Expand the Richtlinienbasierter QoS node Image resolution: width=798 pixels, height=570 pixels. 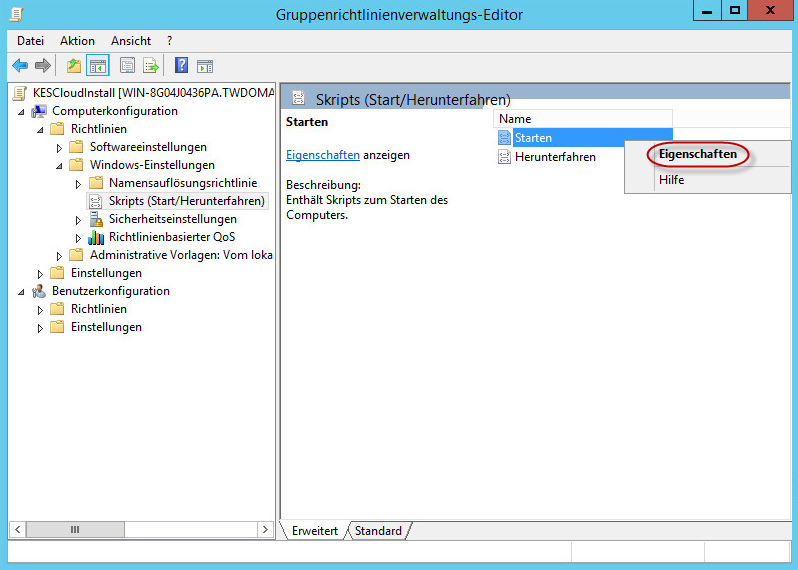coord(78,238)
